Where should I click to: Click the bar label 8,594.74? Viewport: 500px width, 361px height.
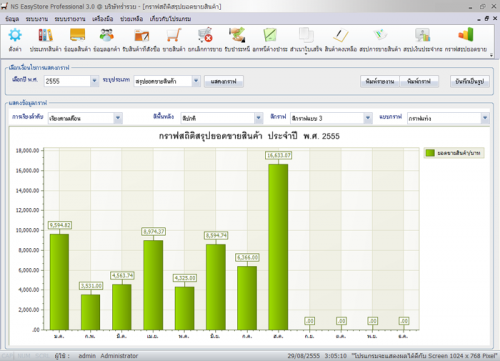[x=216, y=235]
